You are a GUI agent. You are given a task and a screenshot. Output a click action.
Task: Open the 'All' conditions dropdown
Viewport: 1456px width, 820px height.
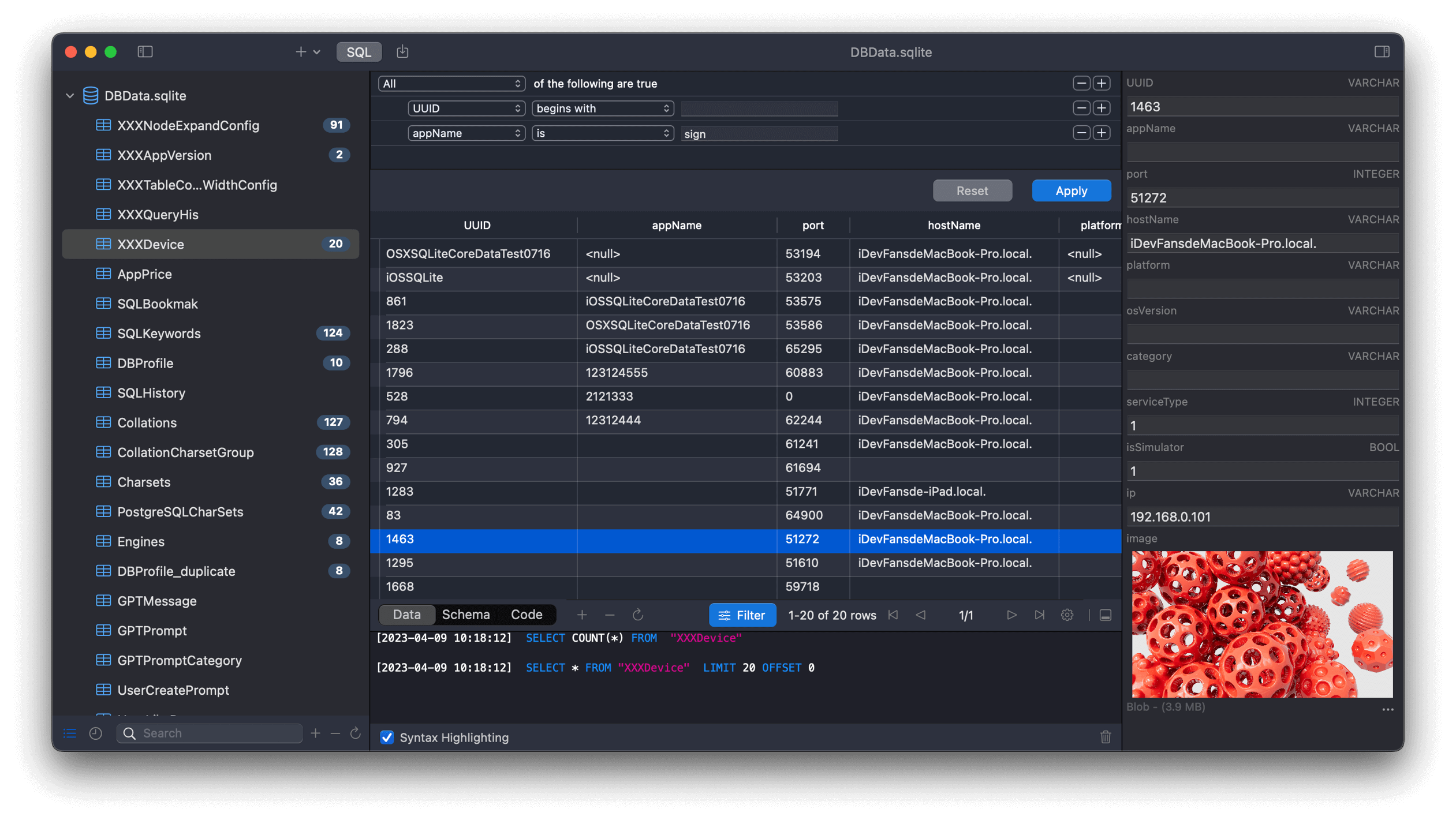click(x=451, y=83)
